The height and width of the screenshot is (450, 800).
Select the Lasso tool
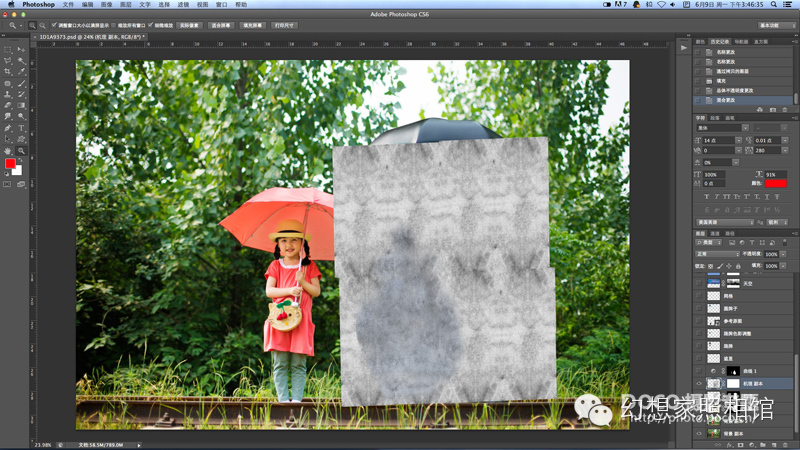pos(8,61)
